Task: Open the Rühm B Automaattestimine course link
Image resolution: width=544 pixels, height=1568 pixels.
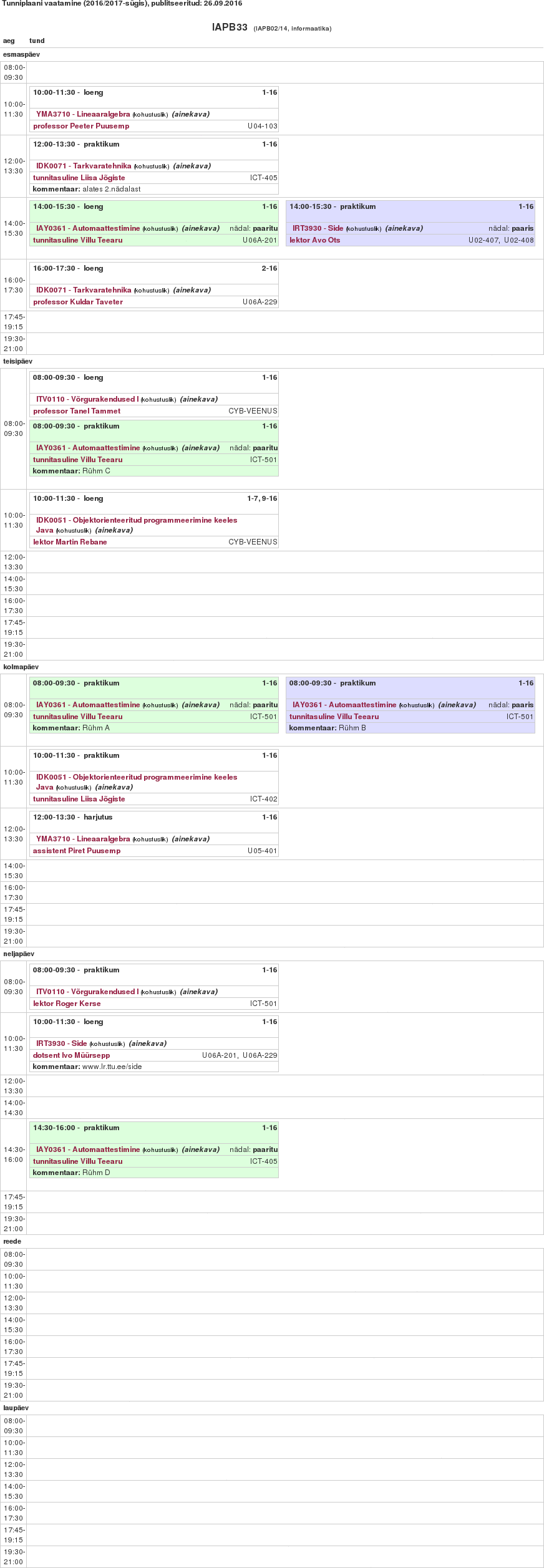Action: click(x=344, y=705)
